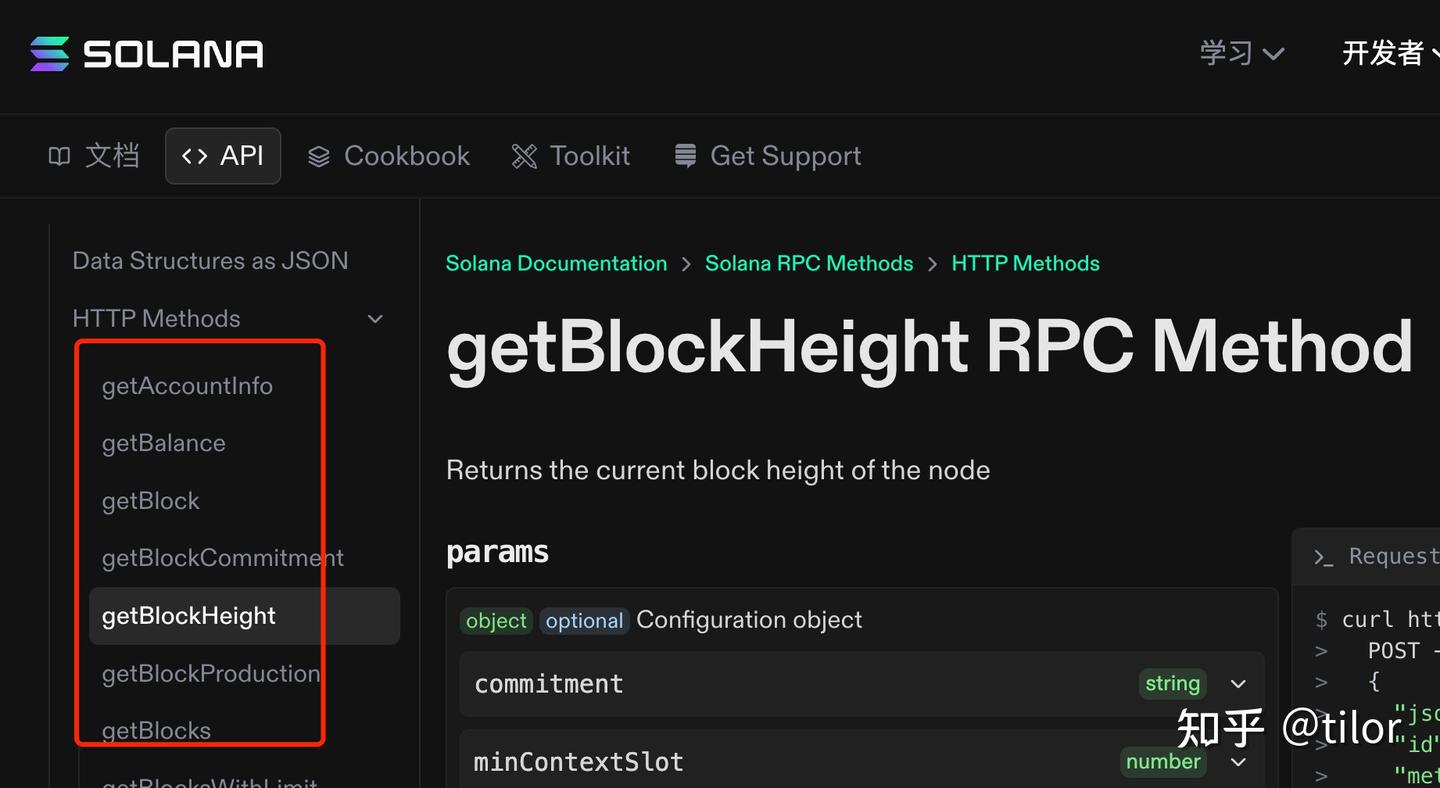Navigate to getBlockProduction method

211,673
